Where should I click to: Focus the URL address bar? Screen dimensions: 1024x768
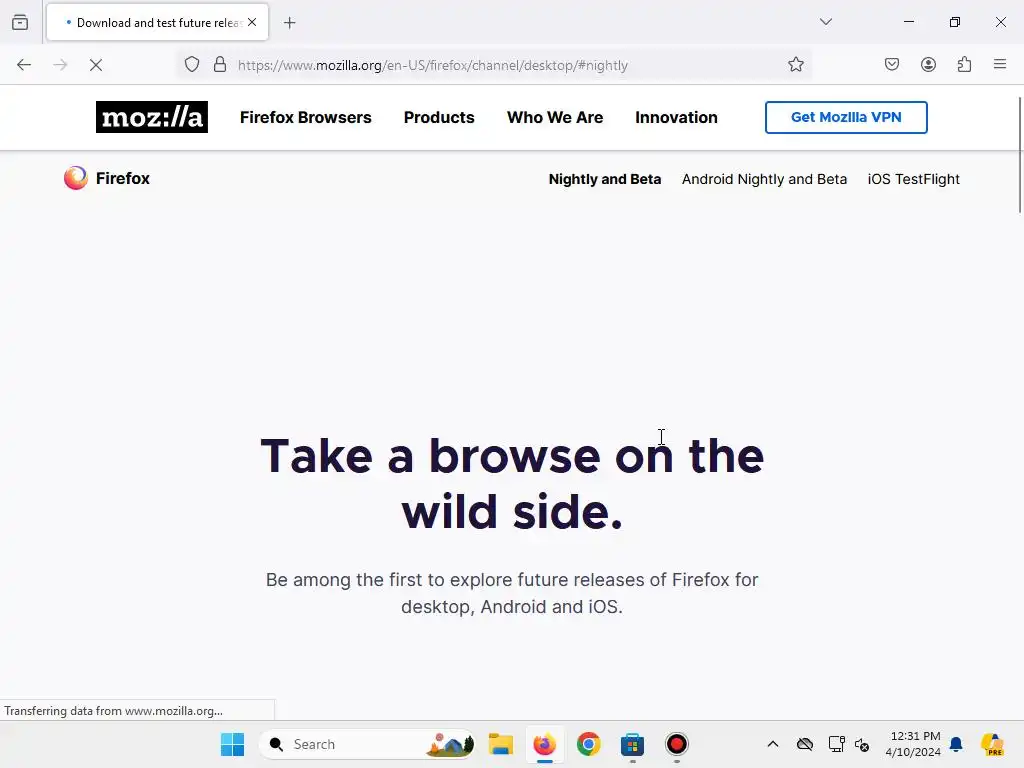pyautogui.click(x=494, y=65)
